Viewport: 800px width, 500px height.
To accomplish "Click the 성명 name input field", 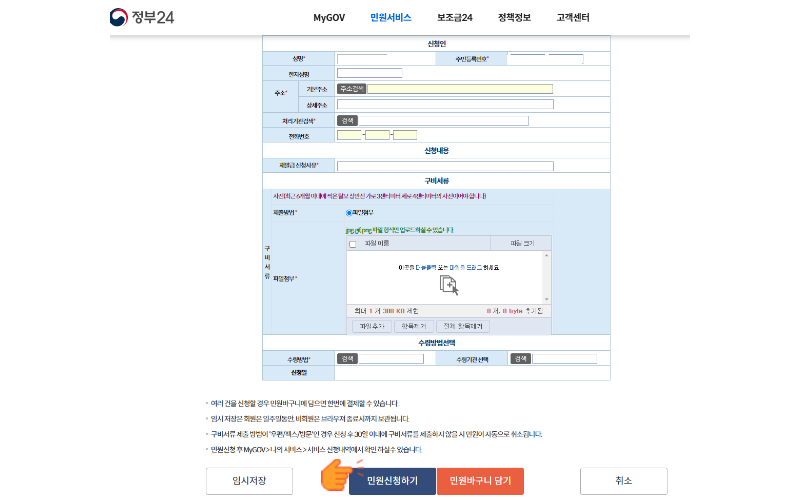I will [x=362, y=59].
